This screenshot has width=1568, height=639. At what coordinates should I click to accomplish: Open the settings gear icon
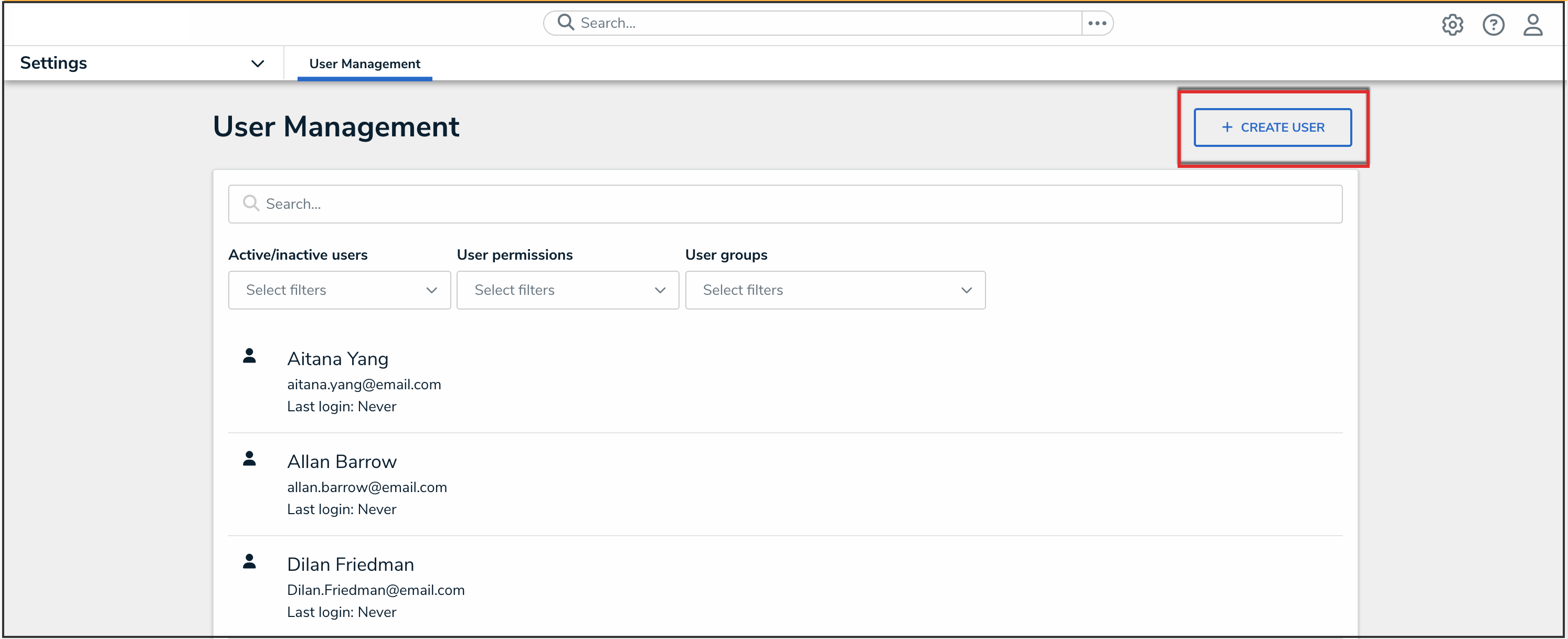coord(1453,25)
